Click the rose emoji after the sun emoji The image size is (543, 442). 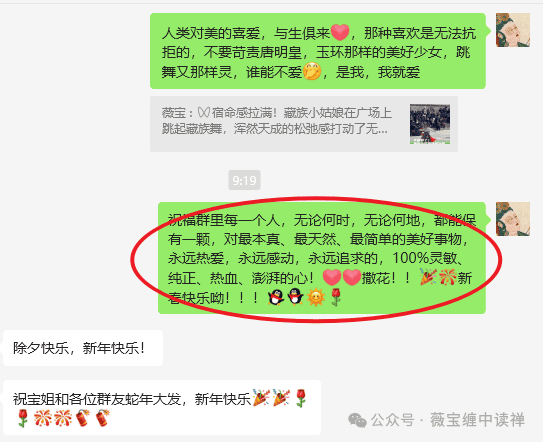(336, 297)
